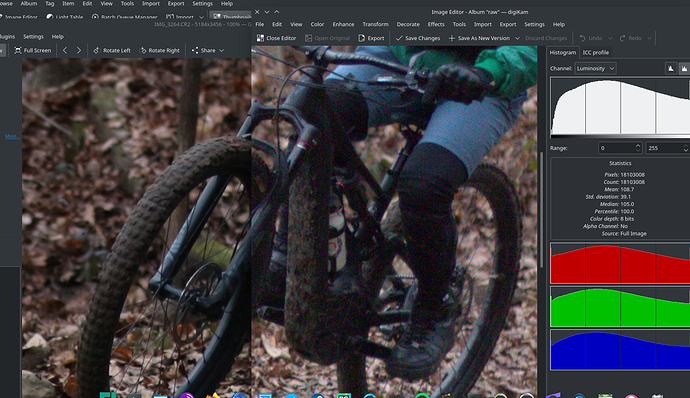Screen dimensions: 690x398
Task: Rotate the image left
Action: coord(112,51)
